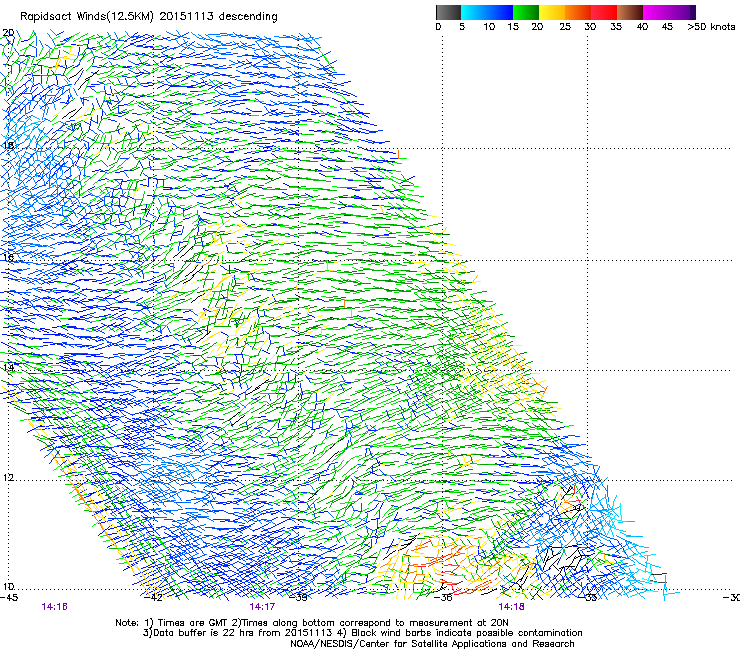This screenshot has height=650, width=740.
Task: Click the legend tick label 40
Action: [x=642, y=27]
